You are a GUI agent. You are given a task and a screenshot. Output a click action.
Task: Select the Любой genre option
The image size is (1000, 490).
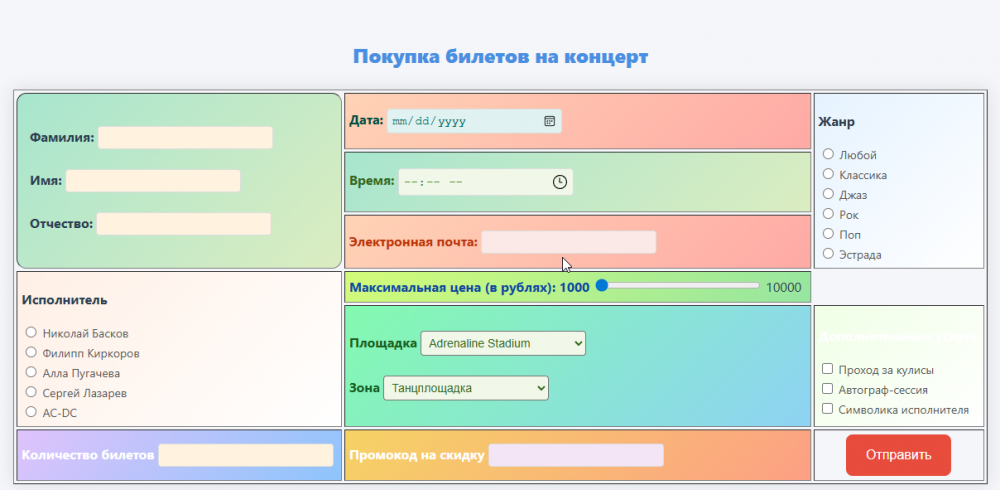coord(828,154)
